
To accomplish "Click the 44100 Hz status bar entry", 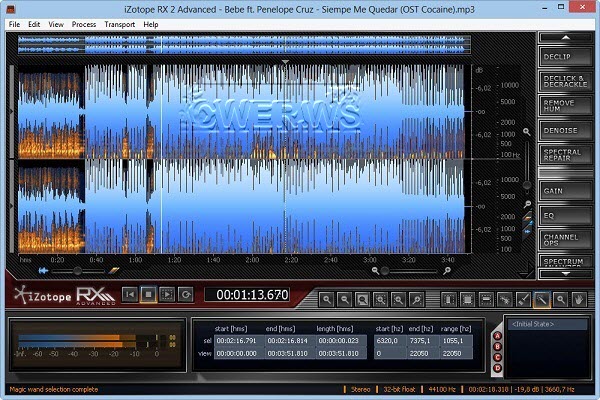I will click(x=442, y=389).
